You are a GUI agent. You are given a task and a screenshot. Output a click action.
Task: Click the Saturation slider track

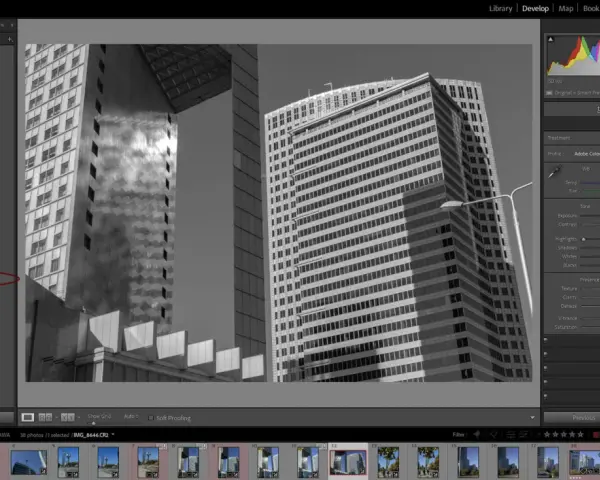point(590,327)
